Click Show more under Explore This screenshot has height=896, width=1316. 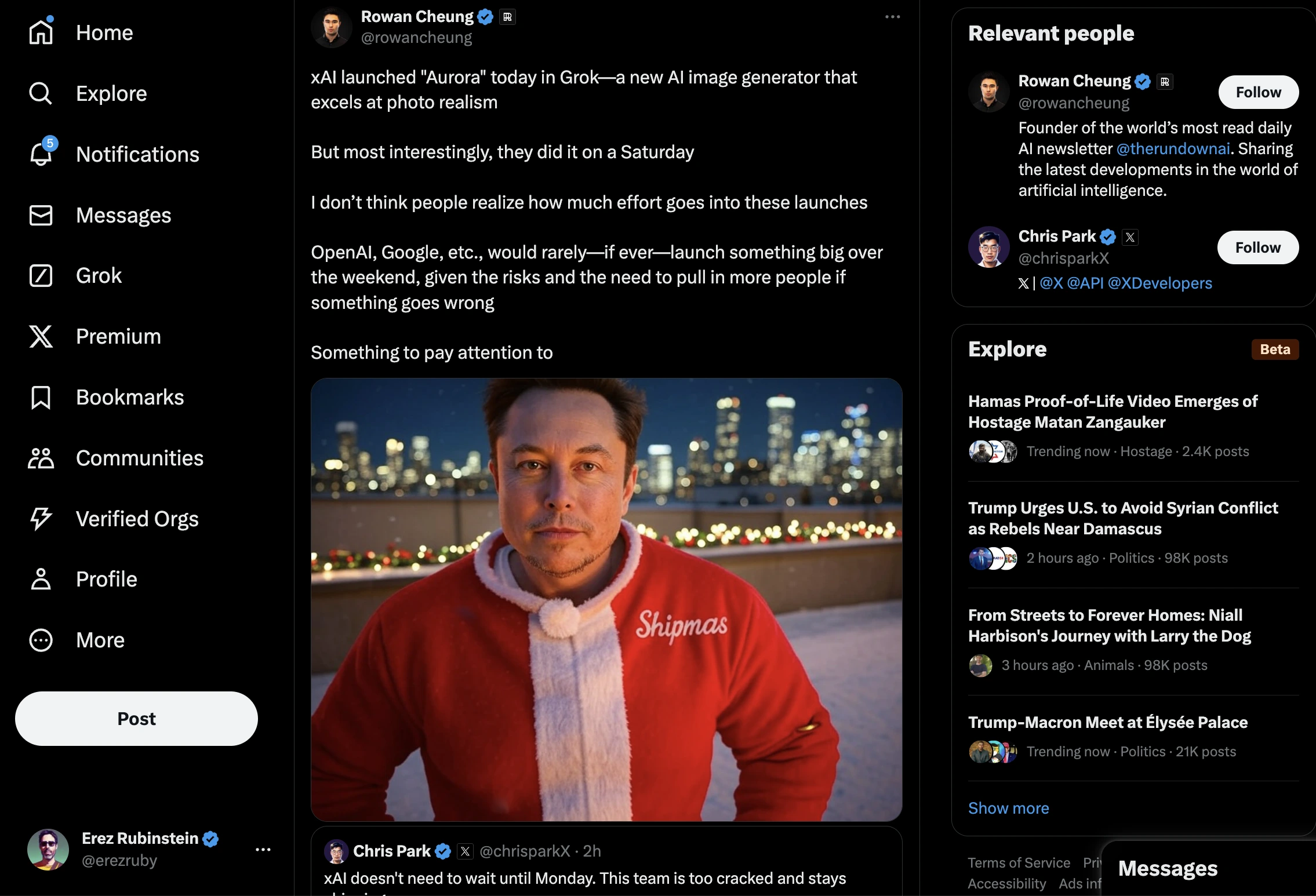point(1008,808)
